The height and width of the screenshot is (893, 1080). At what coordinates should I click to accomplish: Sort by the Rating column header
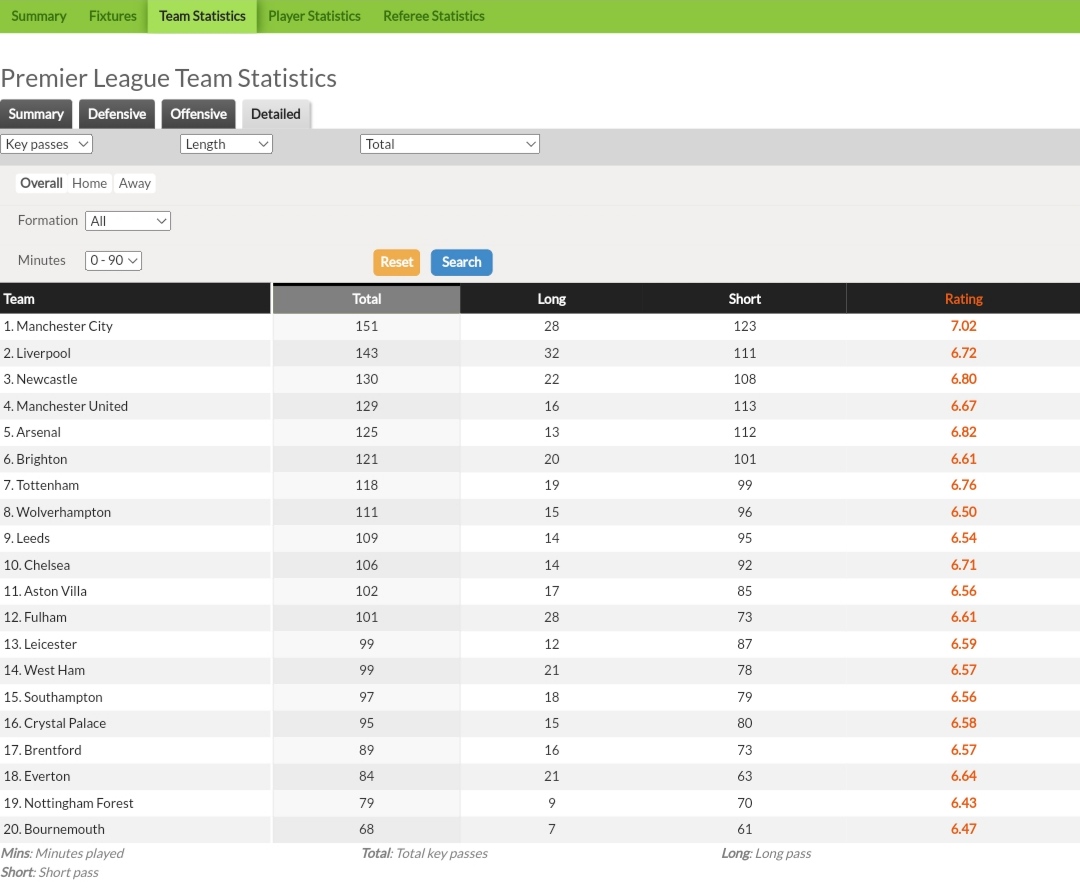coord(964,299)
